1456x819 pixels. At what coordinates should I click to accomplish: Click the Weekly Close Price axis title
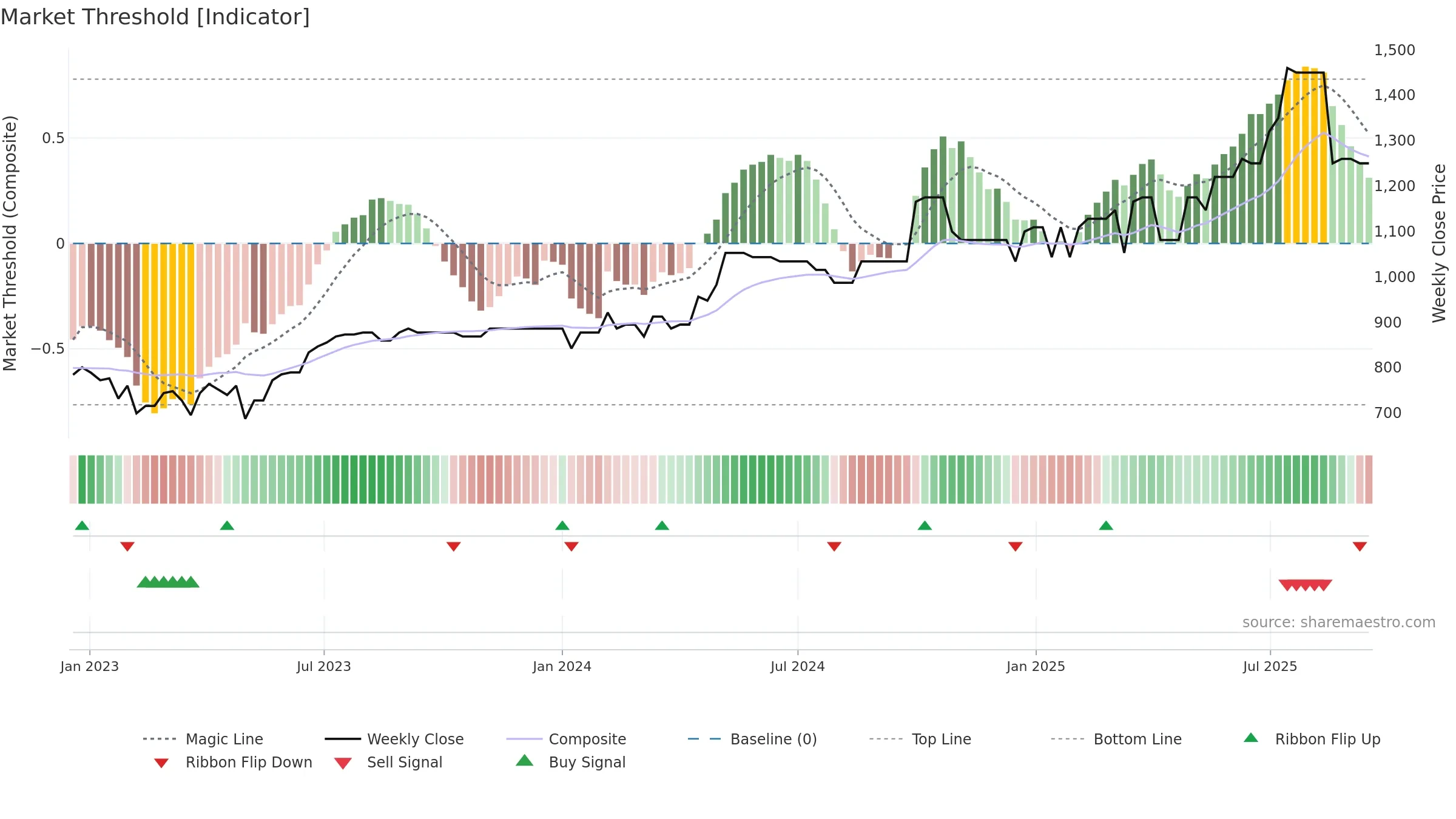(x=1439, y=243)
